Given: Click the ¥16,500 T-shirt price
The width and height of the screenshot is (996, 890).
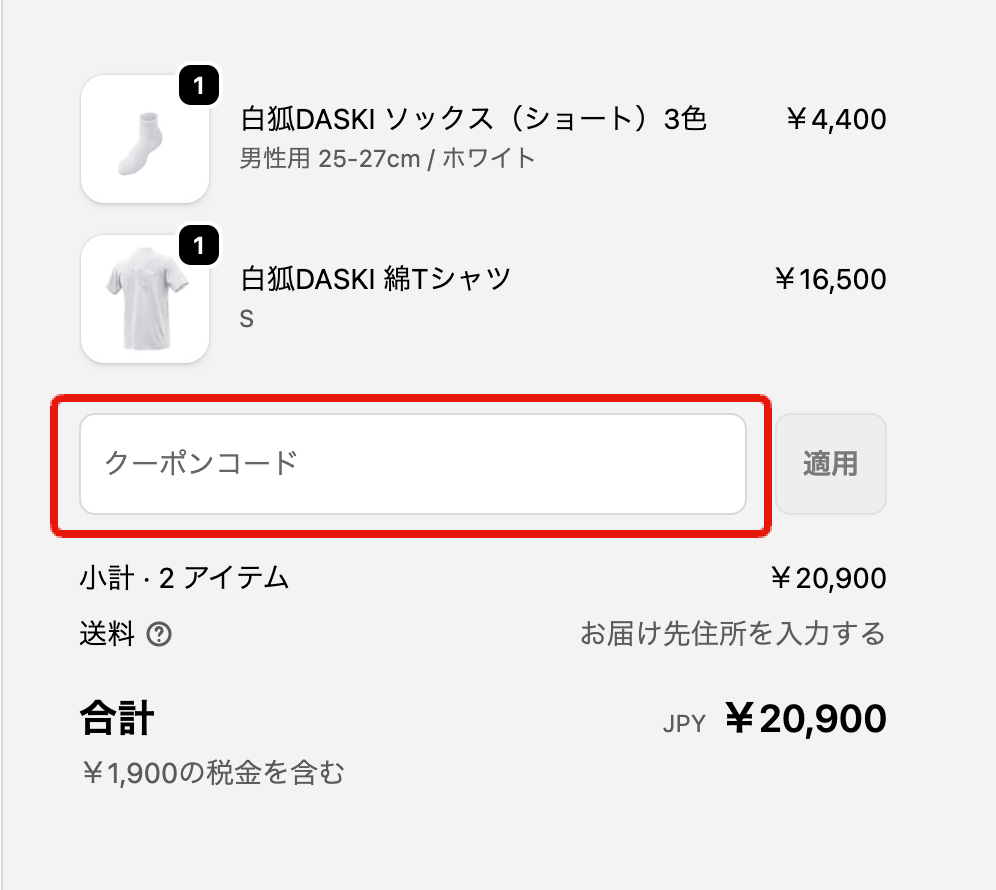Looking at the screenshot, I should click(x=829, y=279).
